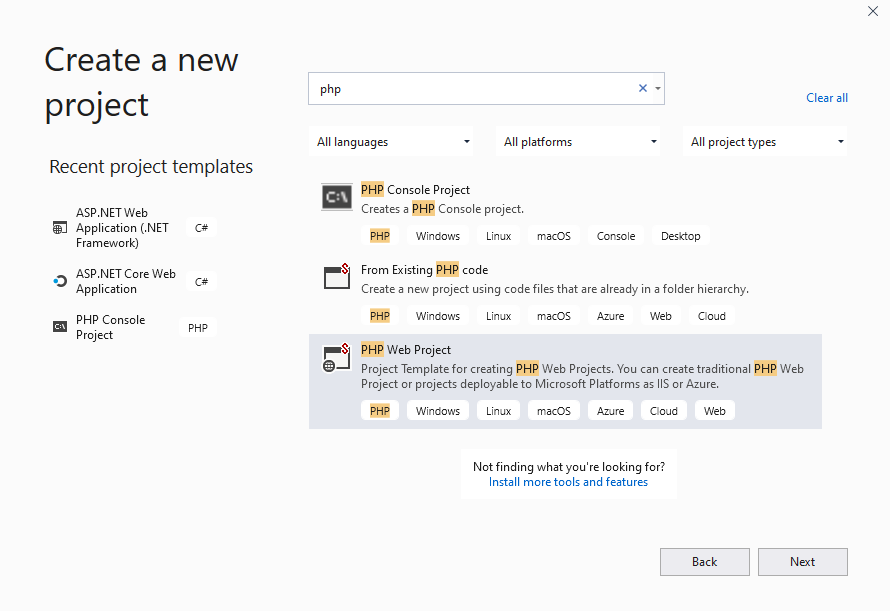Select the PHP Console Project template title
The width and height of the screenshot is (890, 611).
point(415,190)
